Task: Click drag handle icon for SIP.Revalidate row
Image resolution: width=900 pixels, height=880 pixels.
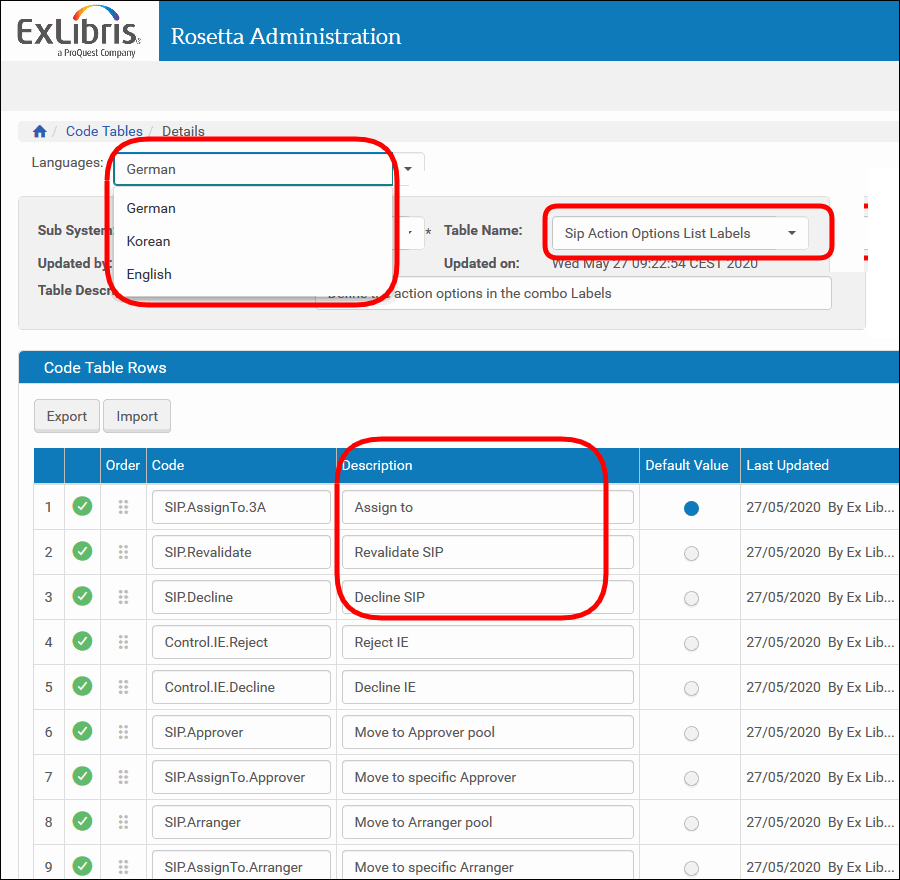Action: [x=123, y=552]
